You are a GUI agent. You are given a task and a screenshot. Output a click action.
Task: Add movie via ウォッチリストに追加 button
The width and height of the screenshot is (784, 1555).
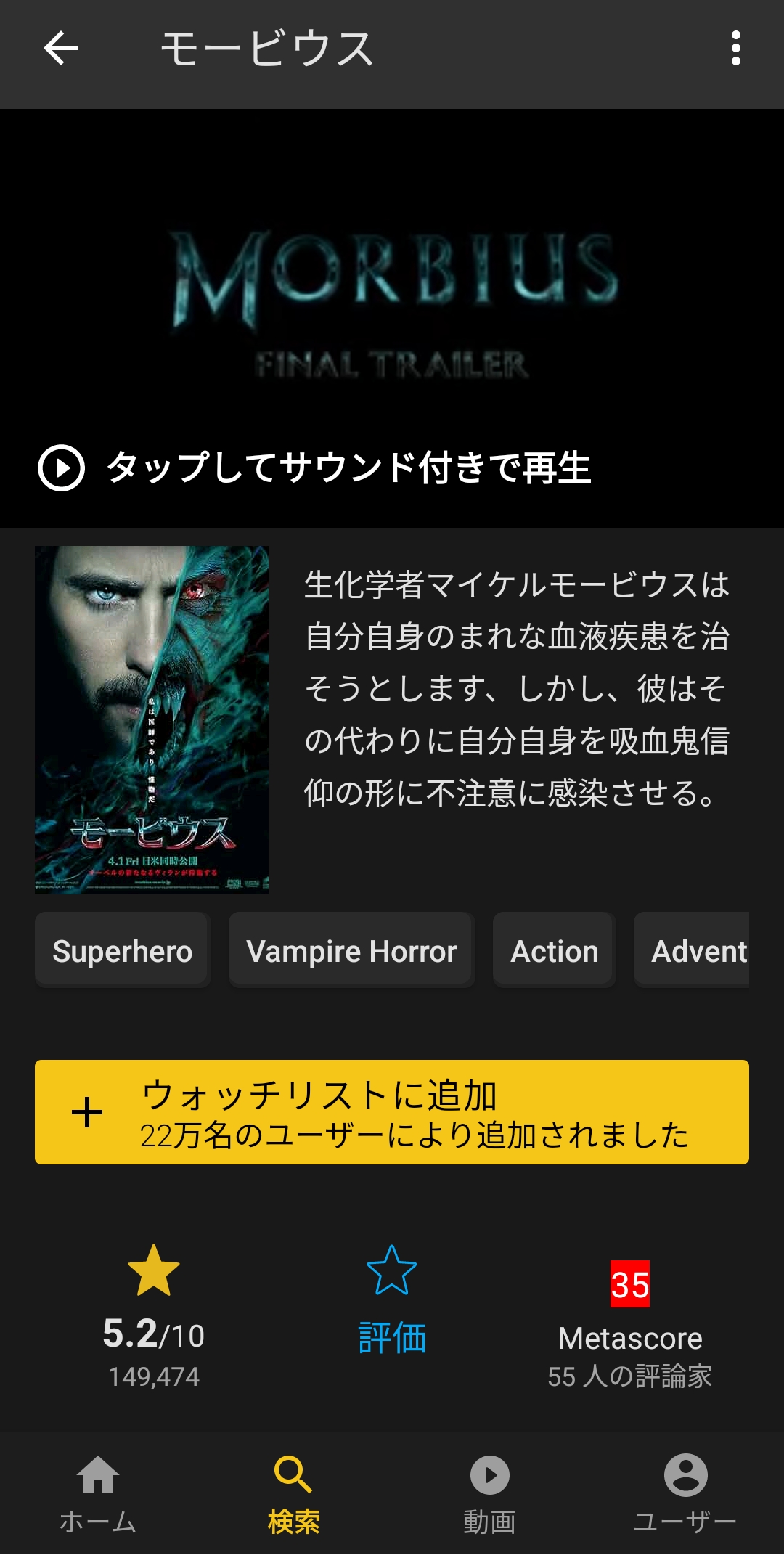tap(392, 1112)
